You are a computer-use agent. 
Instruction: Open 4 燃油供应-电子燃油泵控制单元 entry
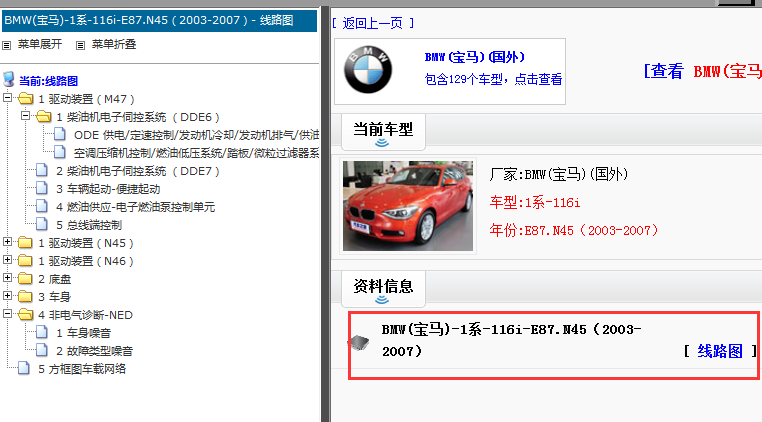(135, 207)
